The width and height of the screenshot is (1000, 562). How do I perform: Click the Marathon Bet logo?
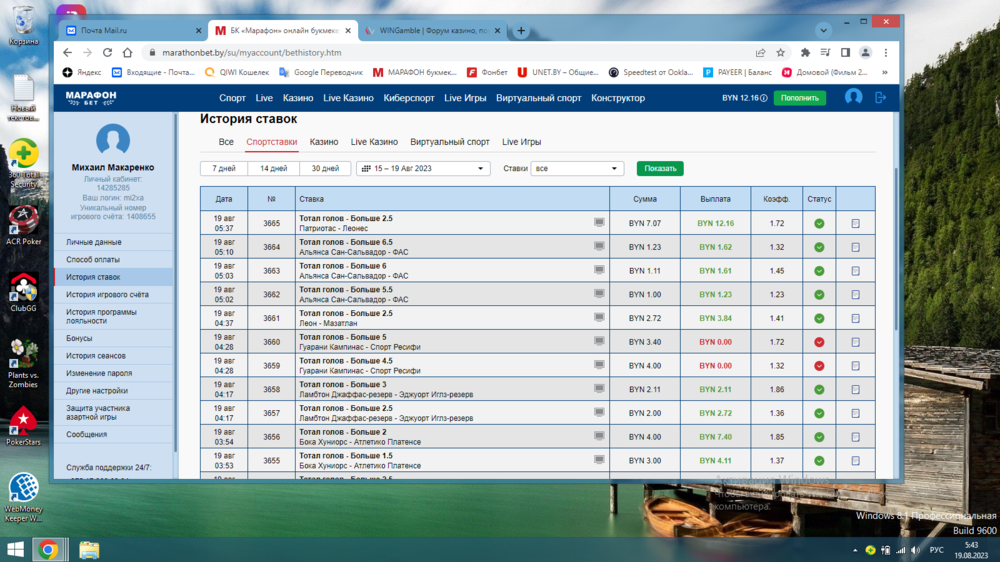point(91,97)
